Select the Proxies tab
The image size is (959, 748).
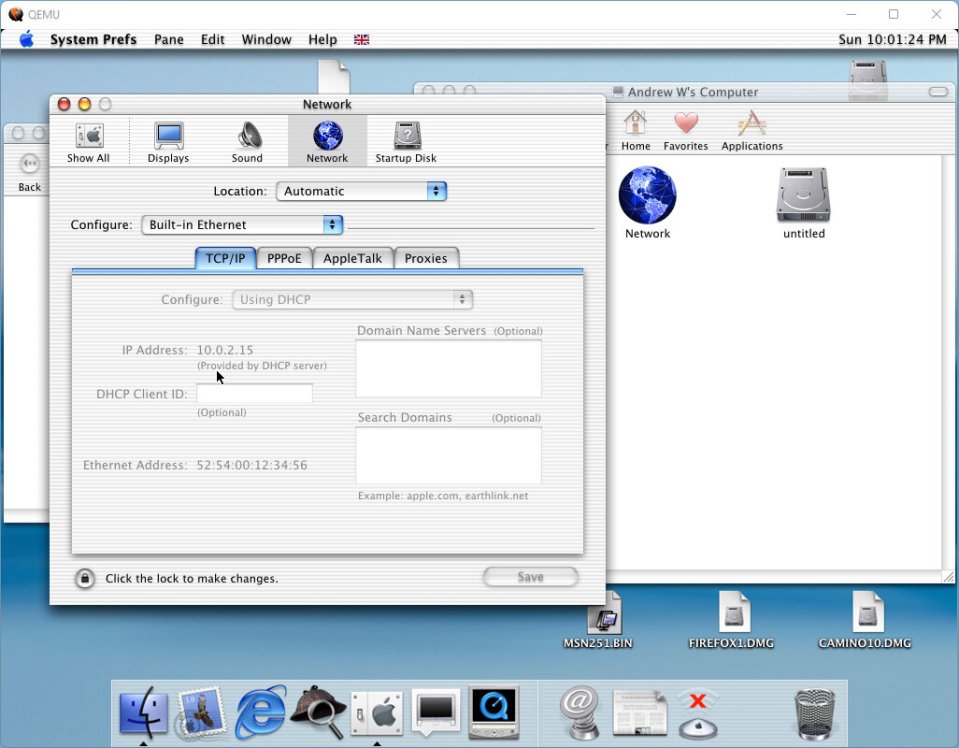(x=426, y=258)
